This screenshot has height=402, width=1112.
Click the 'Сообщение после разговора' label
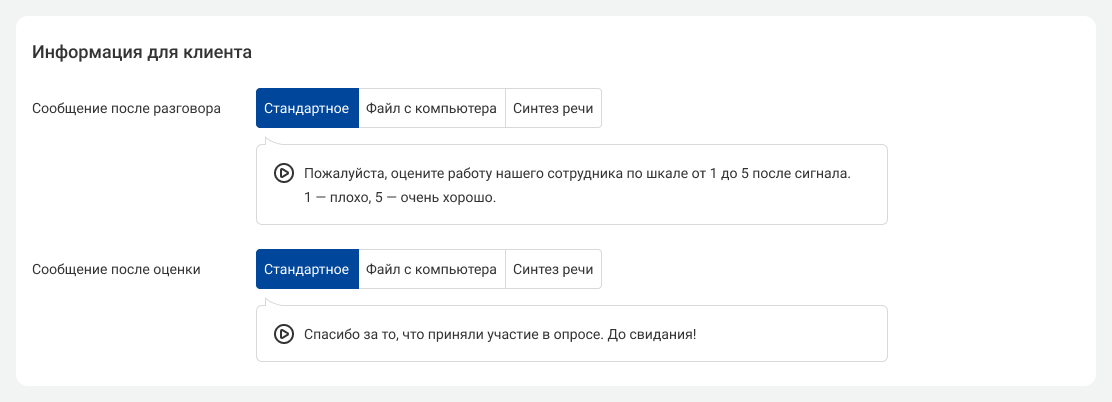click(126, 108)
